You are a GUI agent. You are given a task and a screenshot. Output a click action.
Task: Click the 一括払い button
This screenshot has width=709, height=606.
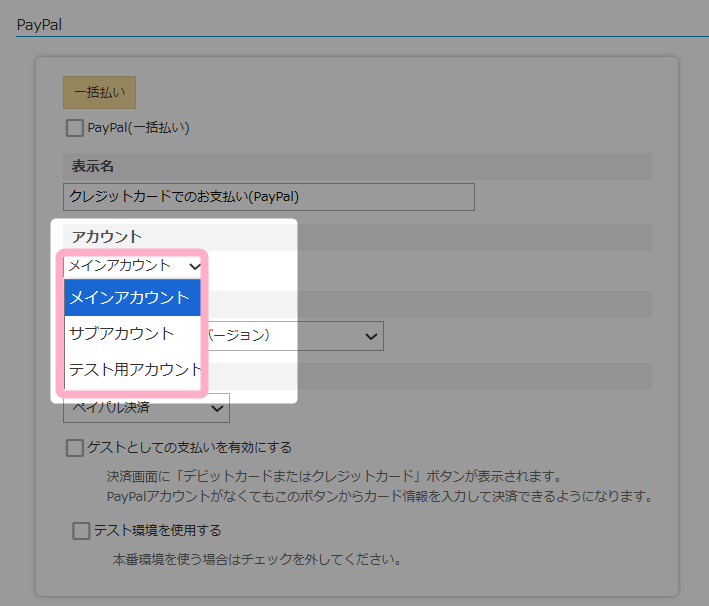pyautogui.click(x=99, y=92)
